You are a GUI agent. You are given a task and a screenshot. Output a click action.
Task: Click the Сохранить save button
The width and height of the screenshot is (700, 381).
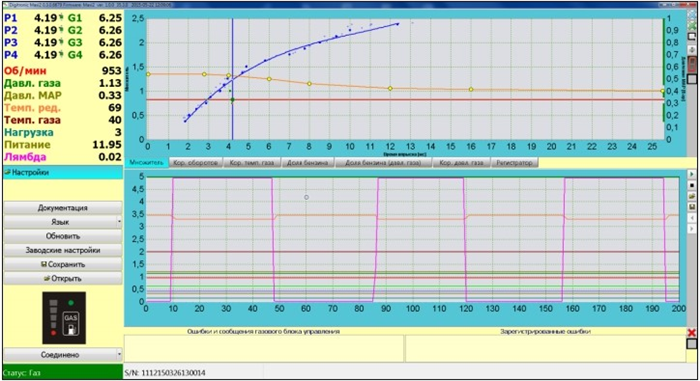62,264
